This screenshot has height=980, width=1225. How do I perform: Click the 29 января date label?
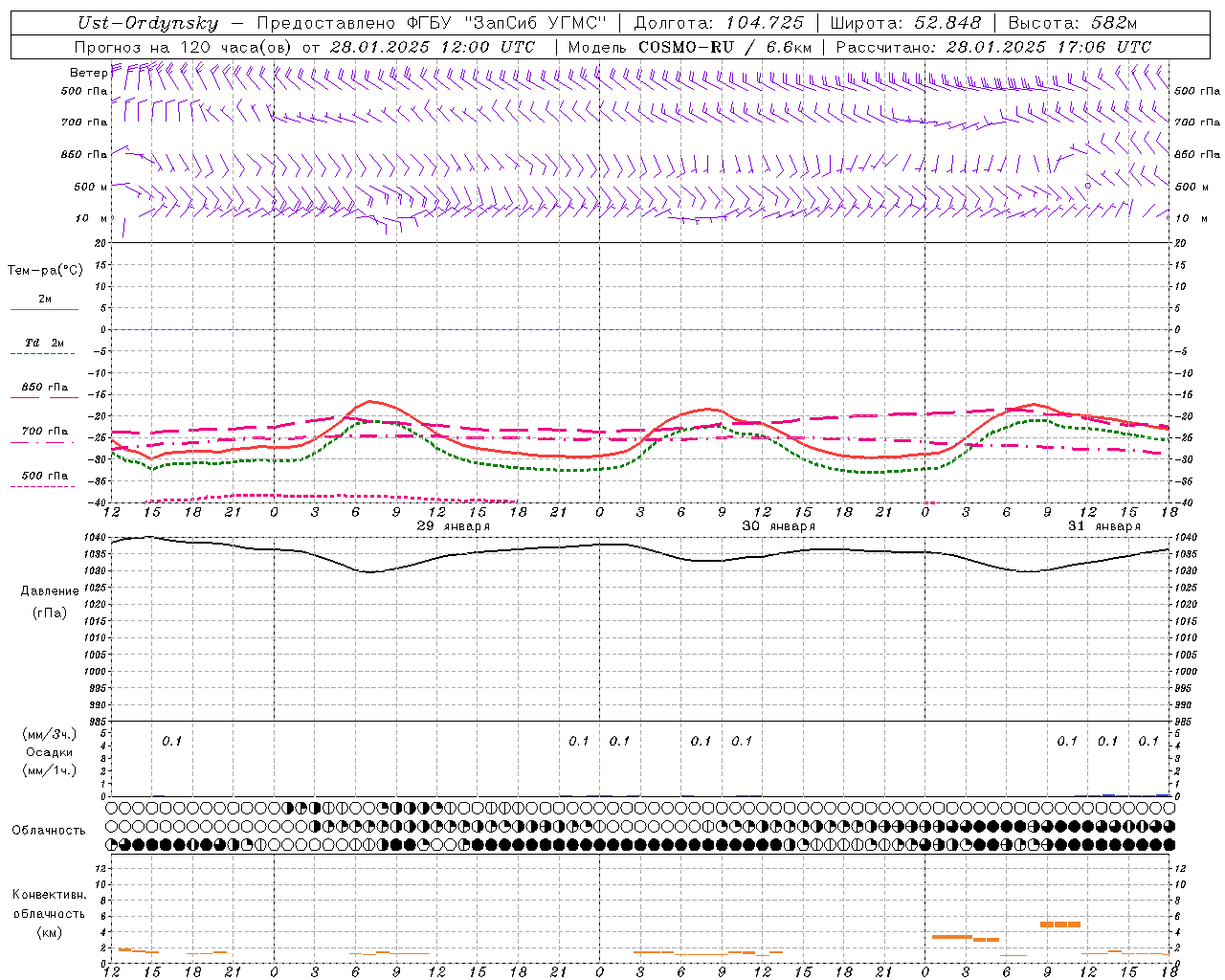453,526
